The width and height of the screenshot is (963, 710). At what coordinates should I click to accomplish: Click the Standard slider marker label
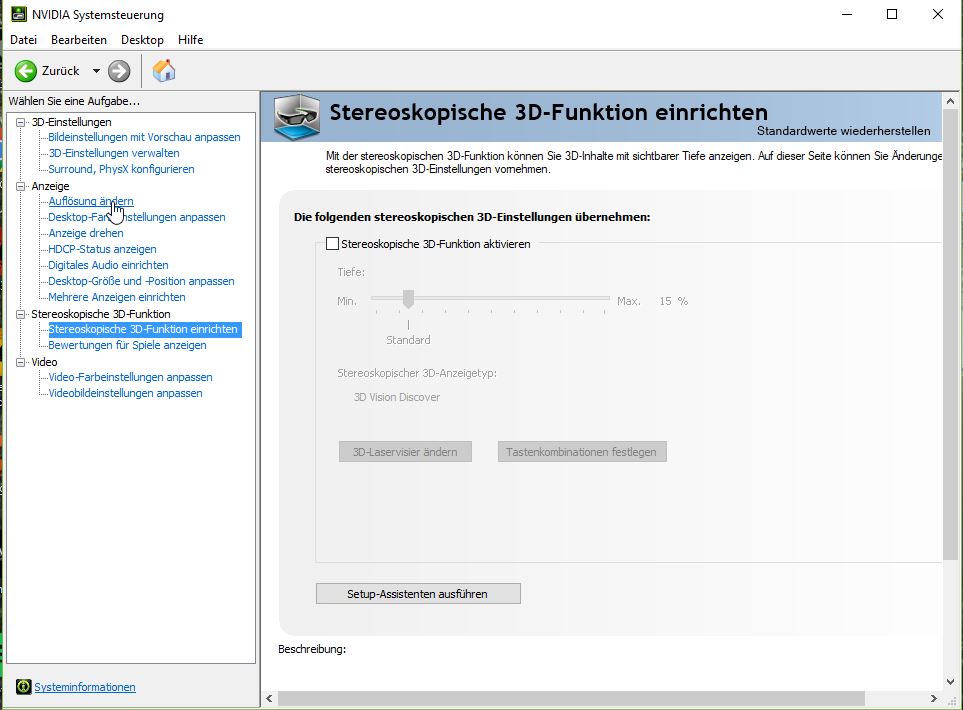(408, 340)
